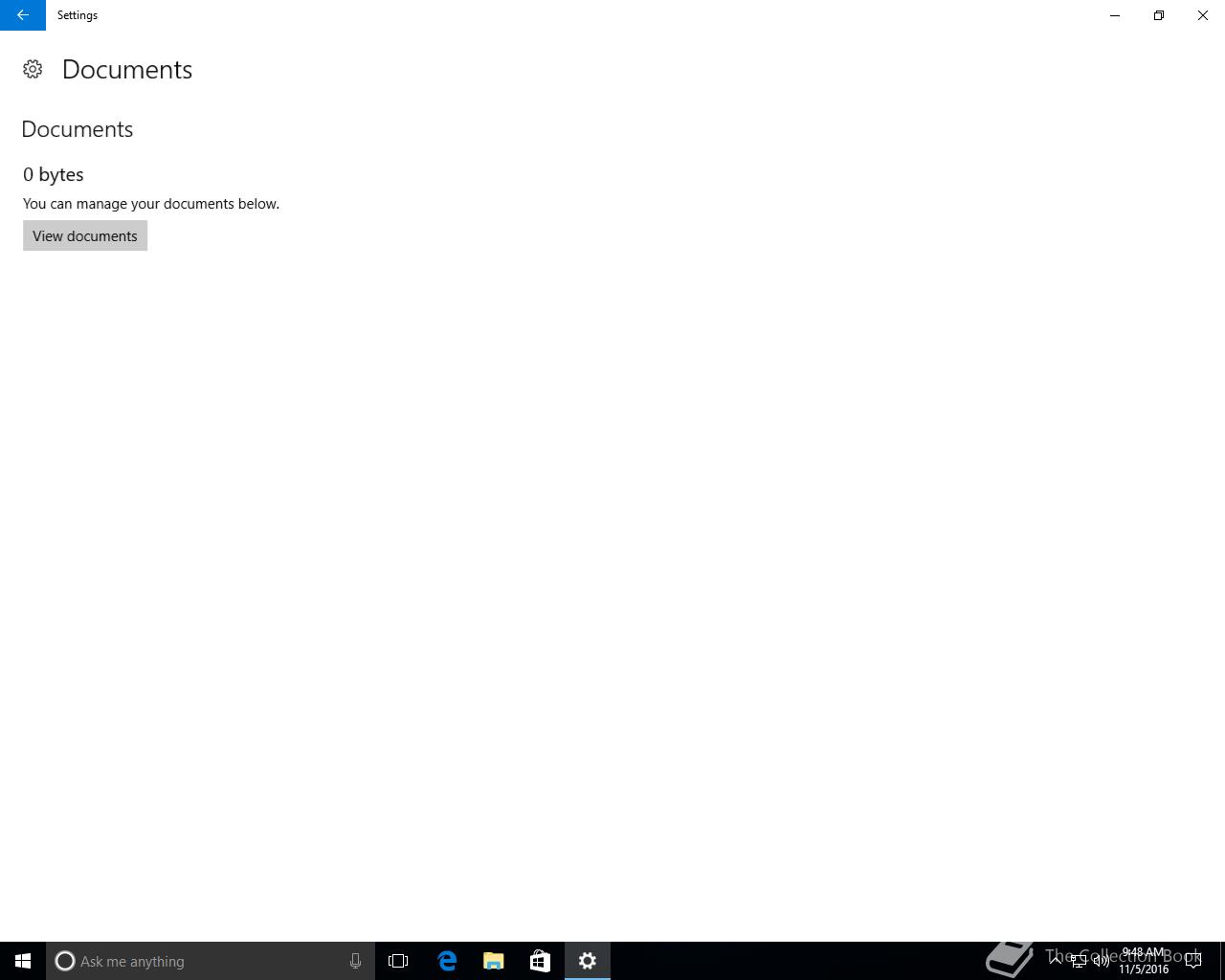The width and height of the screenshot is (1225, 980).
Task: Activate Cortana microphone icon
Action: 355,961
